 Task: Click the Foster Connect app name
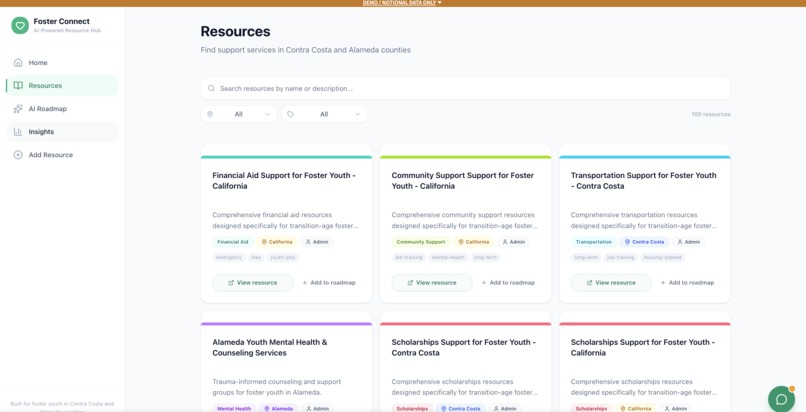point(61,22)
